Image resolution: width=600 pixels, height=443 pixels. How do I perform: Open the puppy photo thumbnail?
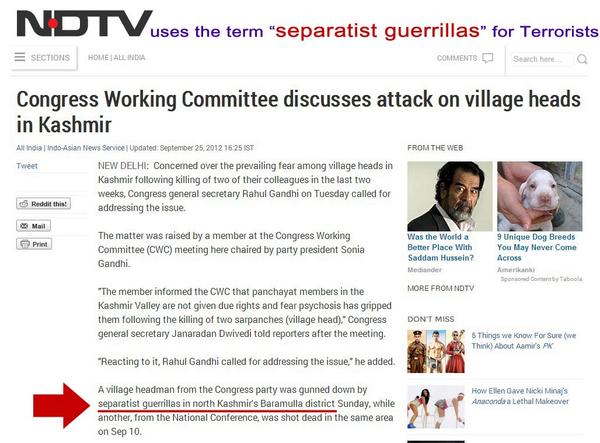[540, 196]
